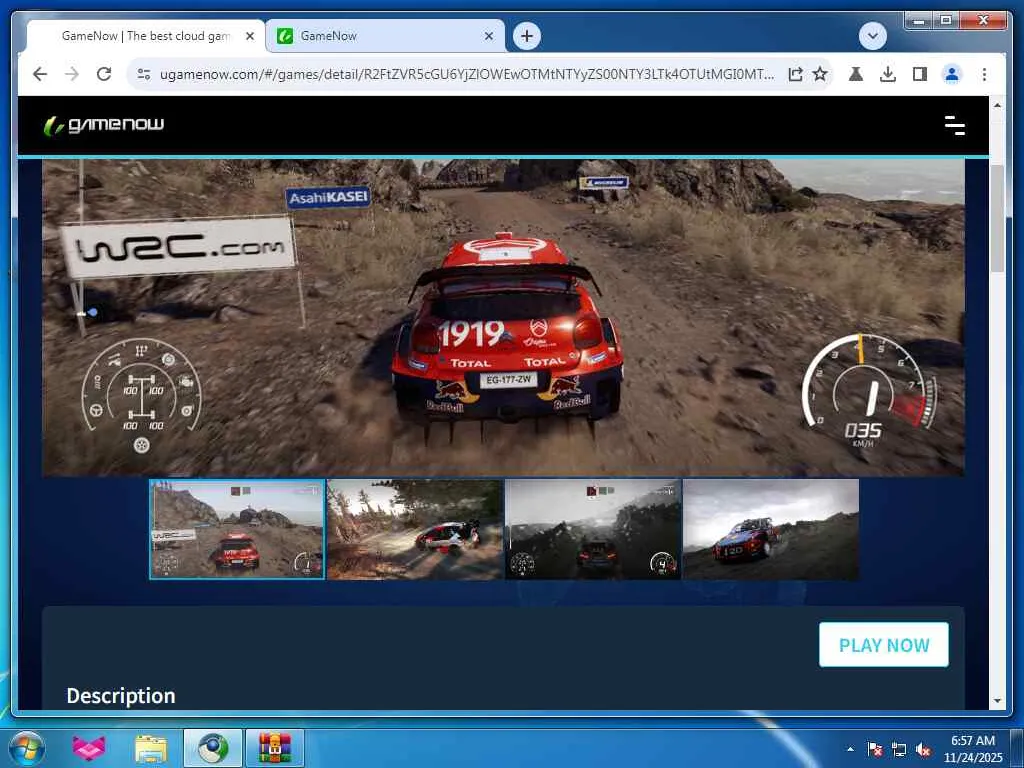Click the share page icon

[x=795, y=74]
